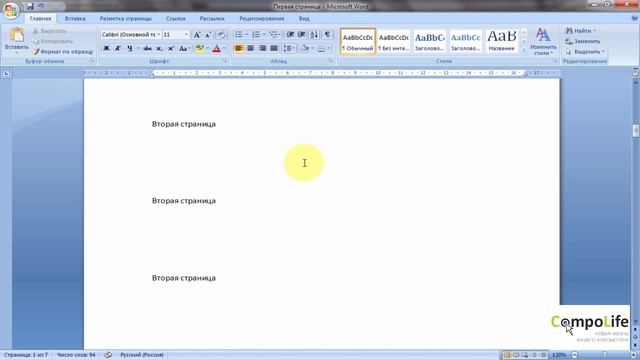Viewport: 640px width, 360px height.
Task: Justify the text
Action: (x=274, y=49)
